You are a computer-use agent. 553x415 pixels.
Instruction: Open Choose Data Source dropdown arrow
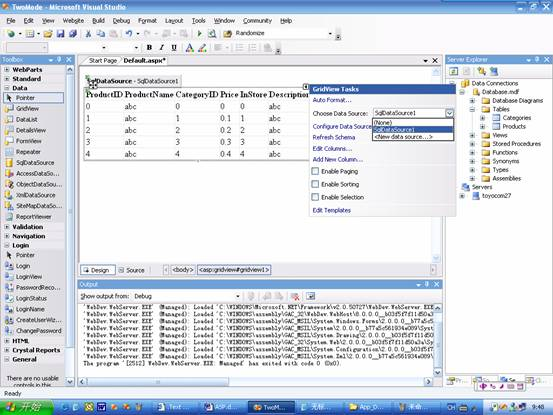[449, 113]
